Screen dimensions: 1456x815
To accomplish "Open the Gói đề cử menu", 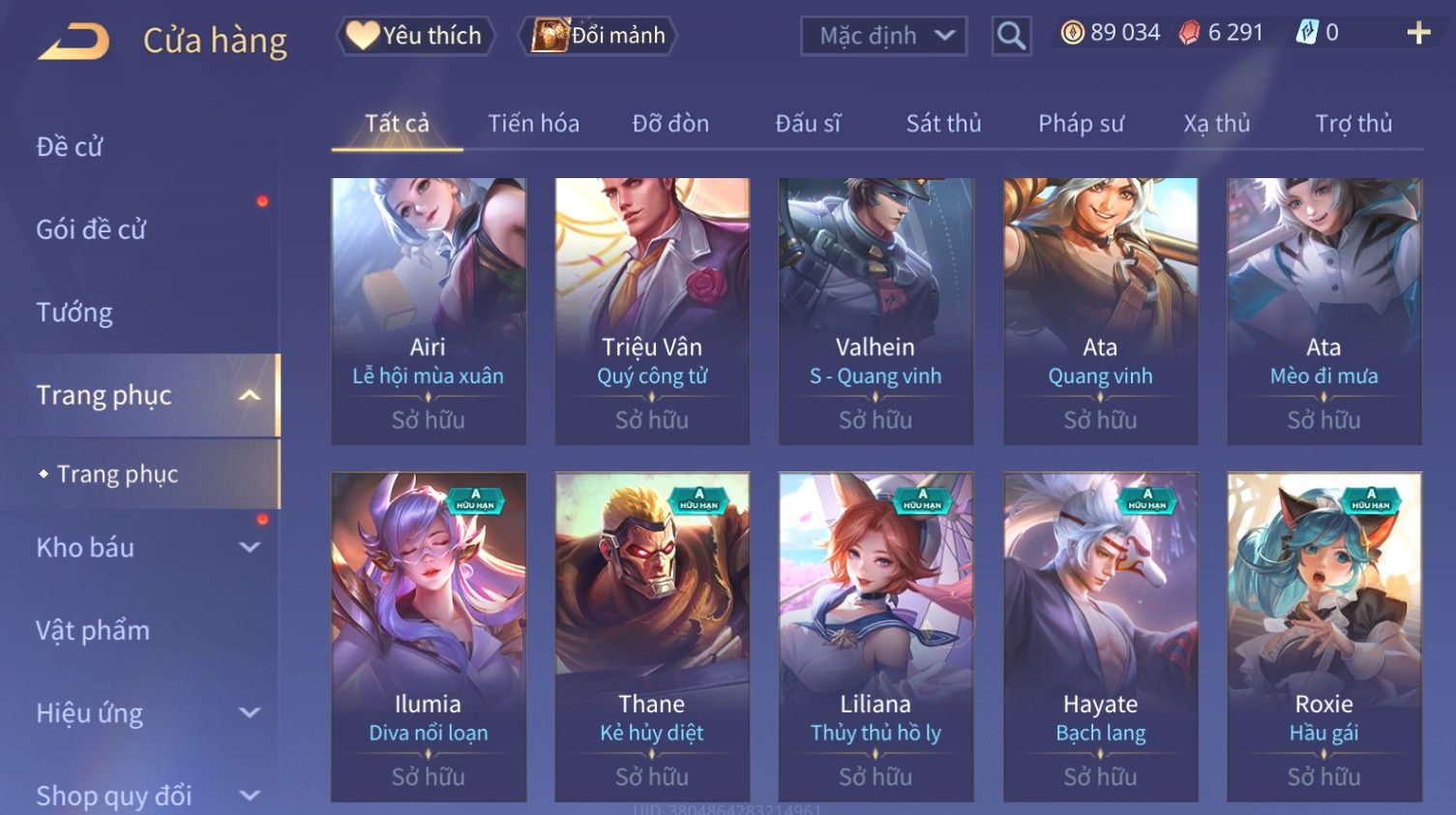I will [91, 229].
